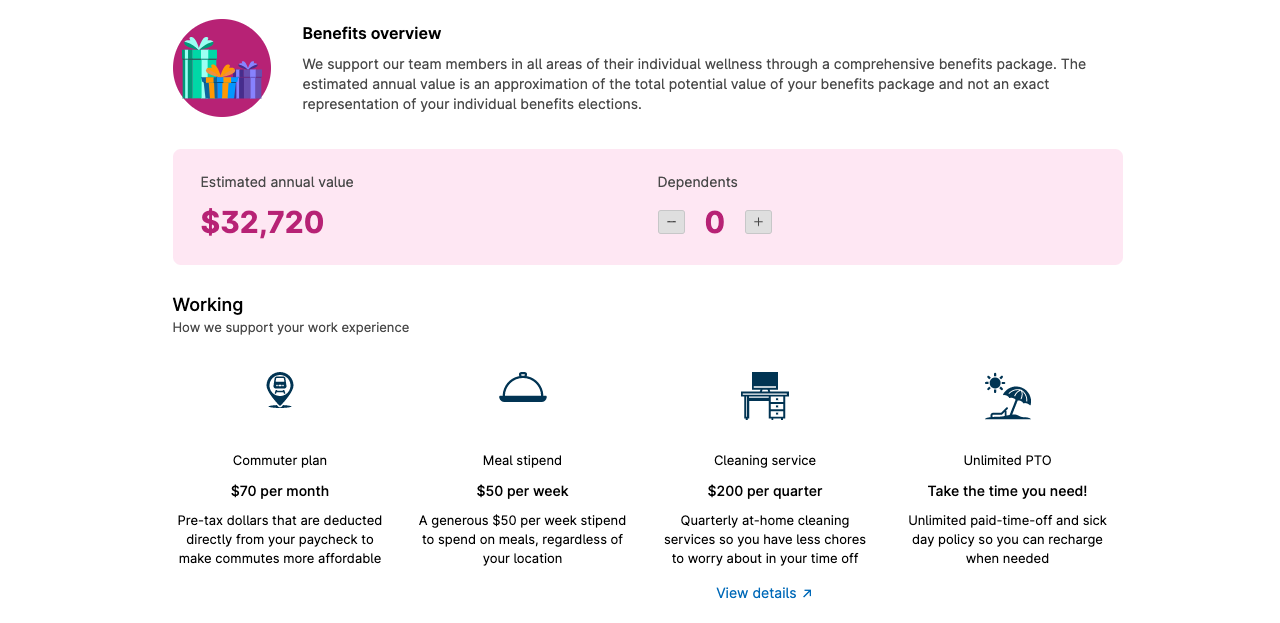Click the Dependents label text
The height and width of the screenshot is (623, 1280).
pyautogui.click(x=697, y=181)
